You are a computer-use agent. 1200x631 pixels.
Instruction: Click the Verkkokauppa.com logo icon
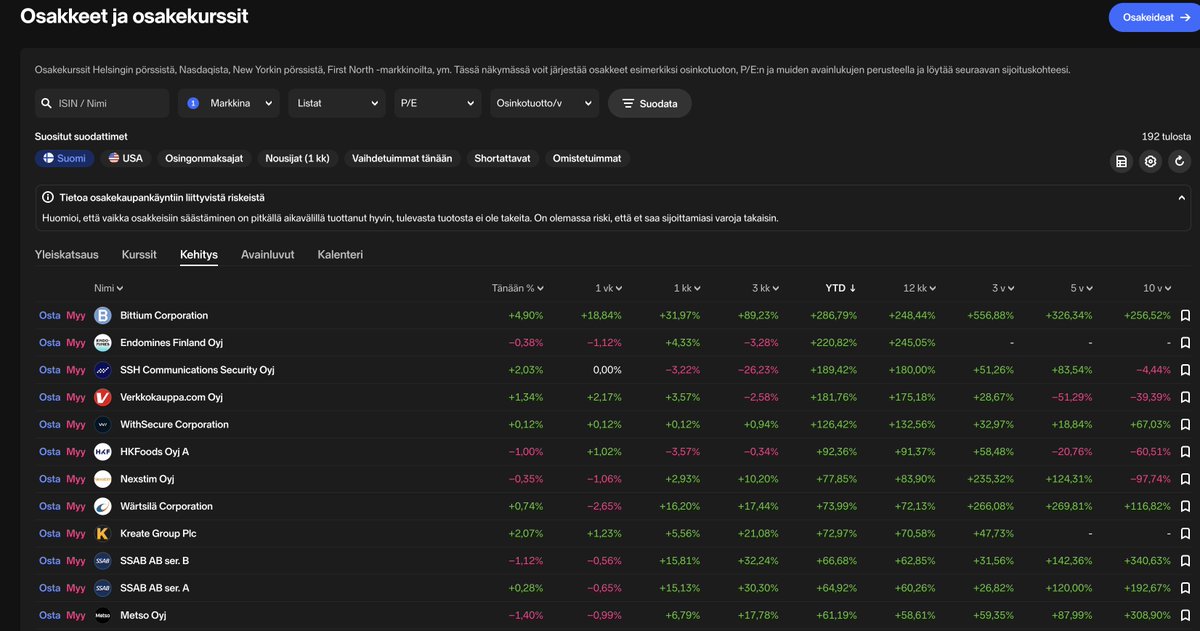click(x=102, y=397)
